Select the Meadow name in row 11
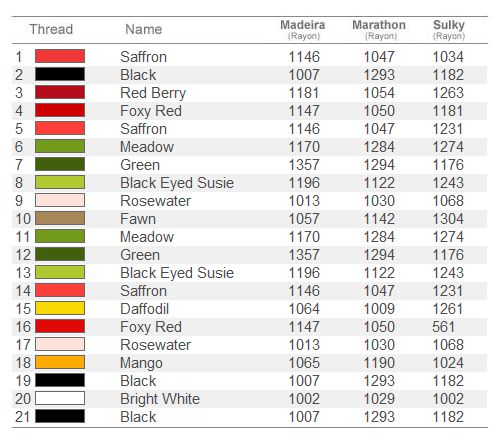The width and height of the screenshot is (500, 438). (x=147, y=237)
